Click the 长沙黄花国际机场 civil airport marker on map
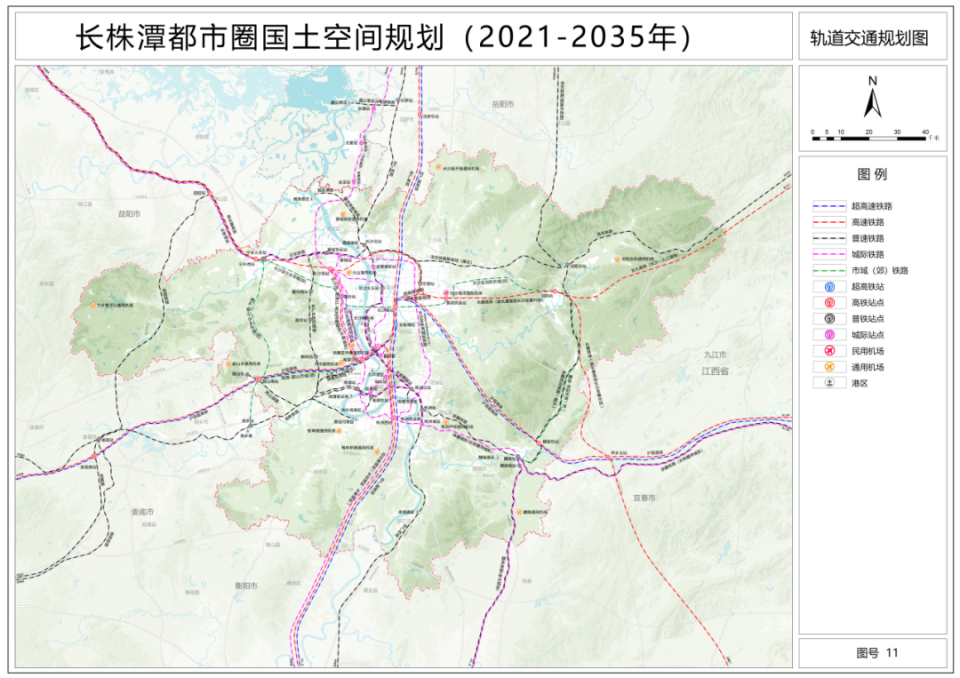This screenshot has height=678, width=960. tap(446, 293)
